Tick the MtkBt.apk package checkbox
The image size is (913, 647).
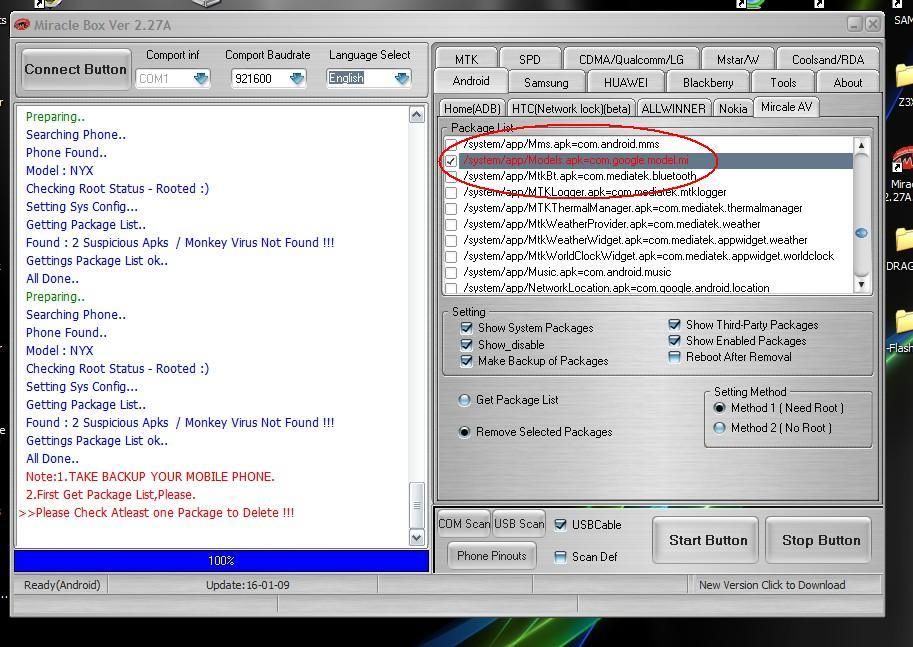tap(452, 177)
